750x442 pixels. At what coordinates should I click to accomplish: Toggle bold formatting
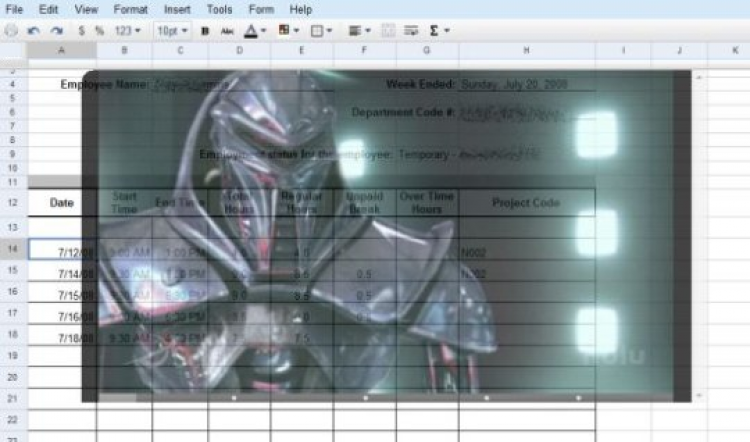point(205,31)
